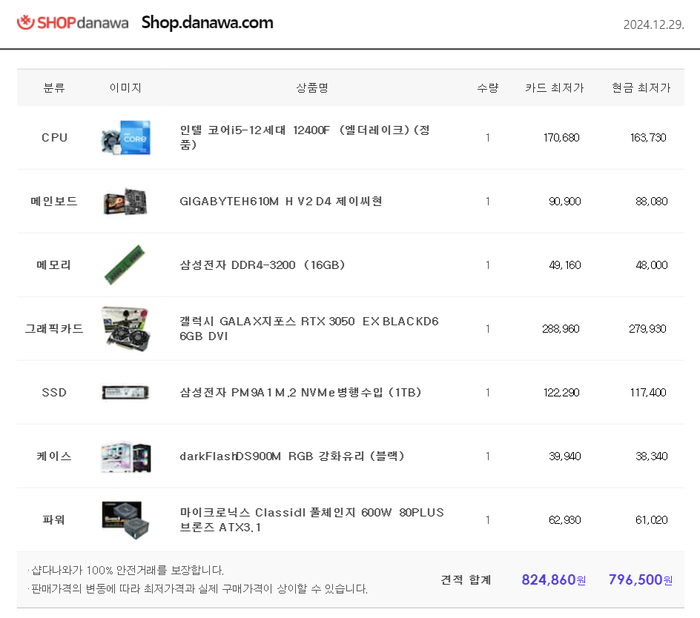Click the case card price 39,940
This screenshot has height=618, width=700.
coord(565,456)
